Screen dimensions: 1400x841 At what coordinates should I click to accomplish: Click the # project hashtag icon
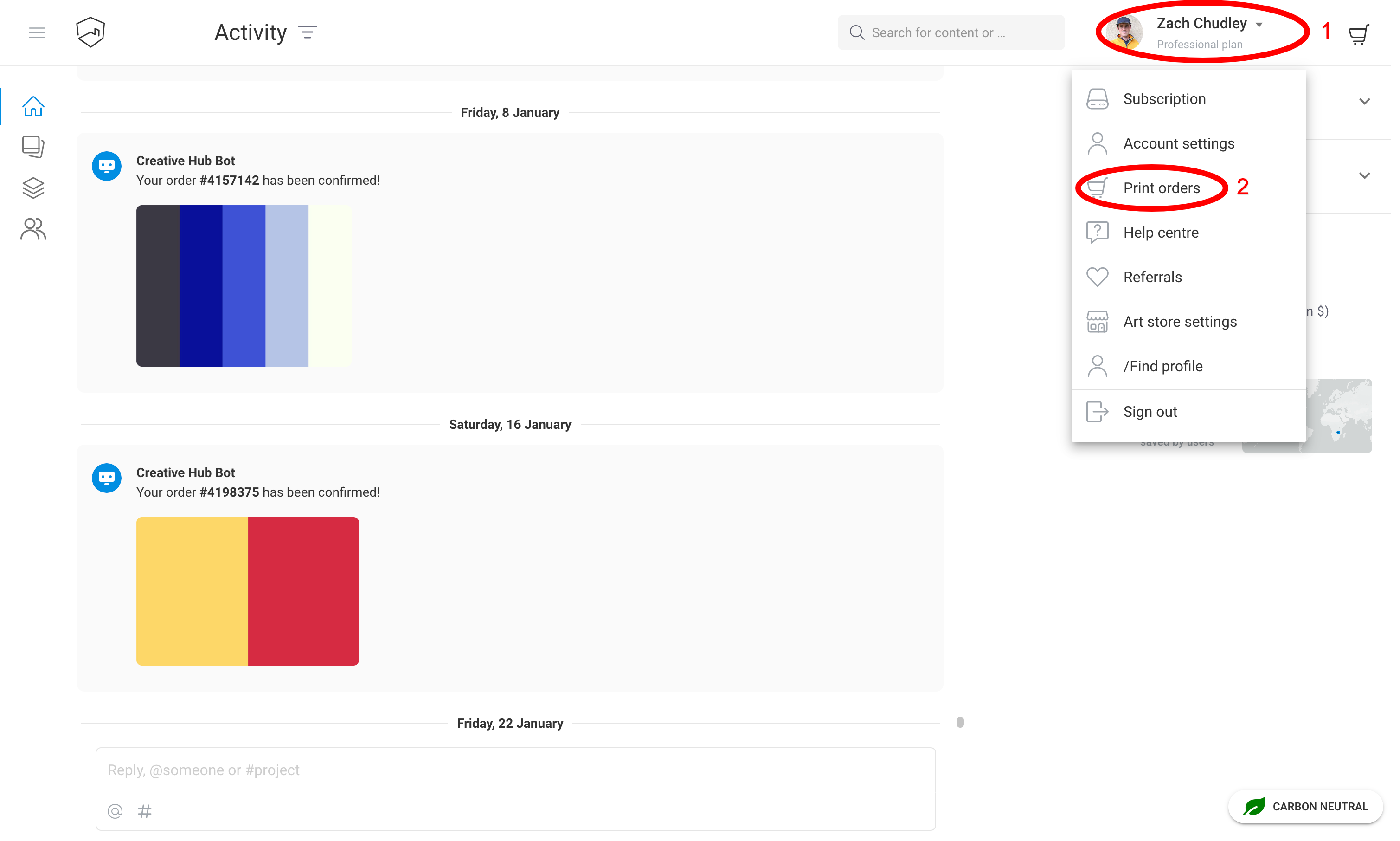pyautogui.click(x=145, y=811)
